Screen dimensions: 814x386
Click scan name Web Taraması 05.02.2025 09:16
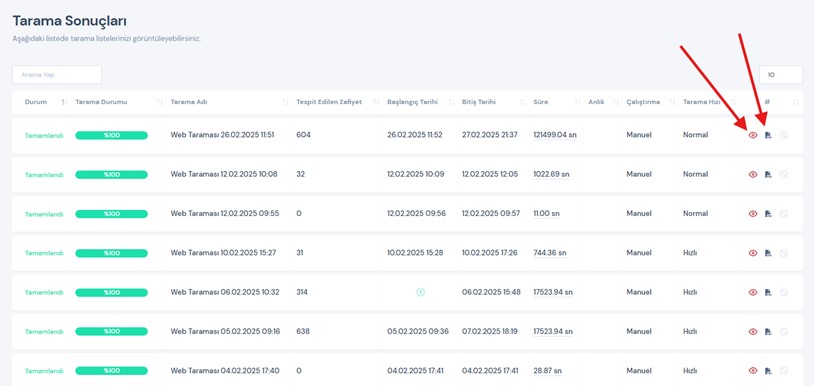pos(225,332)
